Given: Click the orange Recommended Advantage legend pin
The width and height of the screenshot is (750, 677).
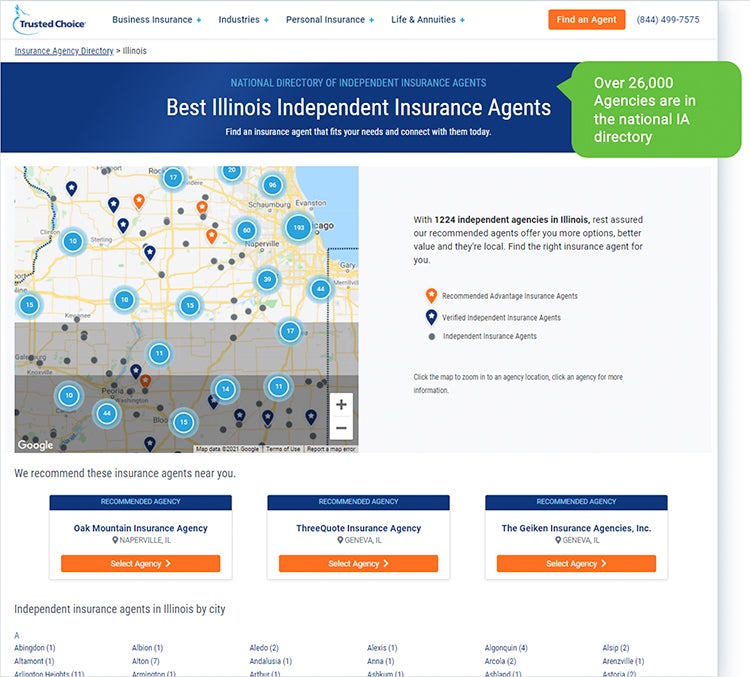Looking at the screenshot, I should (x=431, y=295).
